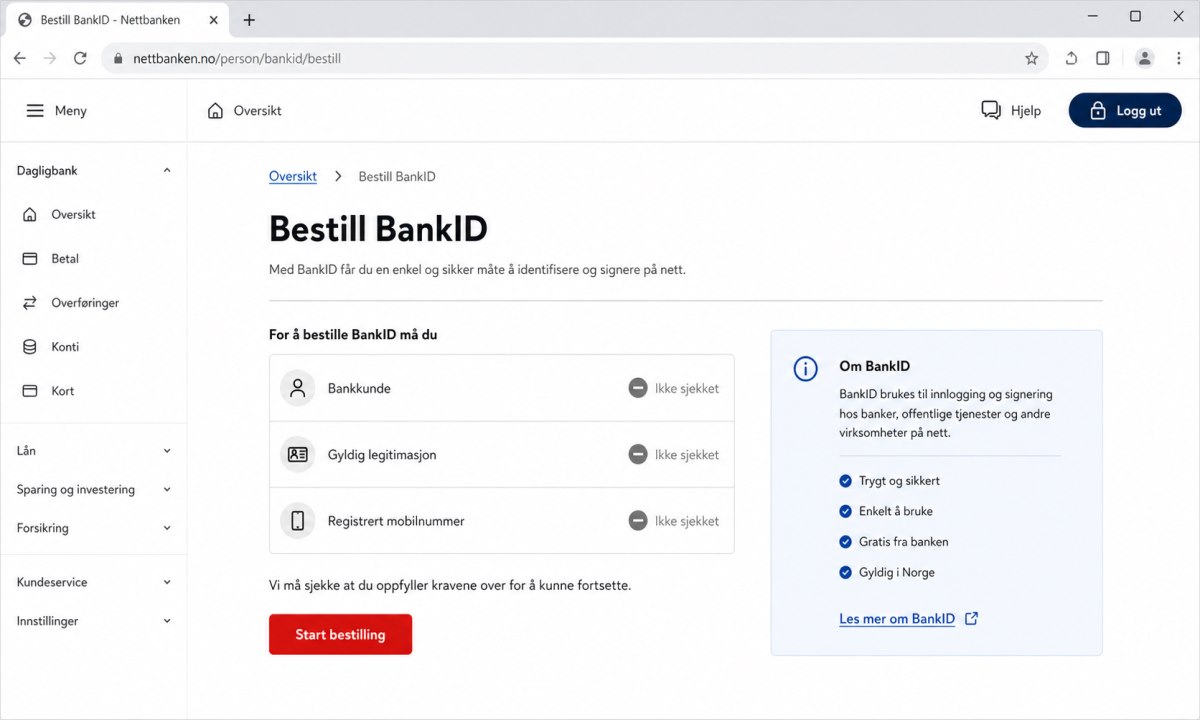1200x720 pixels.
Task: Click the Ikke sjekket text in Bankkunde row
Action: tap(687, 388)
